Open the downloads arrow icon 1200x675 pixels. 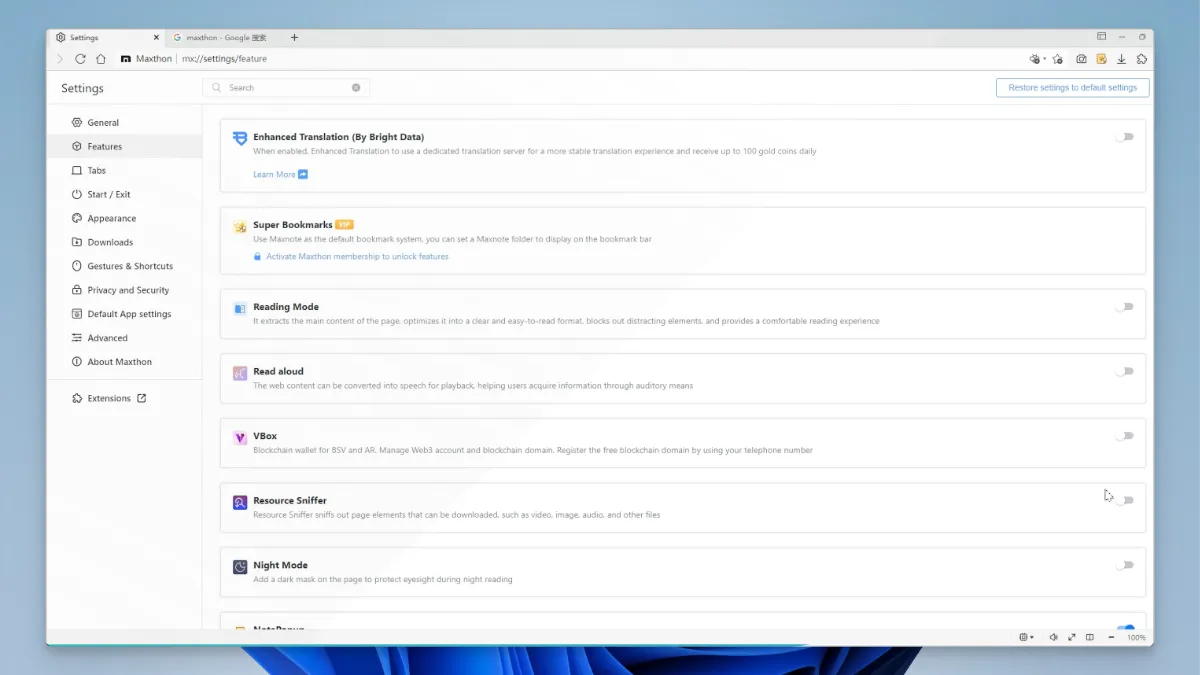tap(1121, 59)
